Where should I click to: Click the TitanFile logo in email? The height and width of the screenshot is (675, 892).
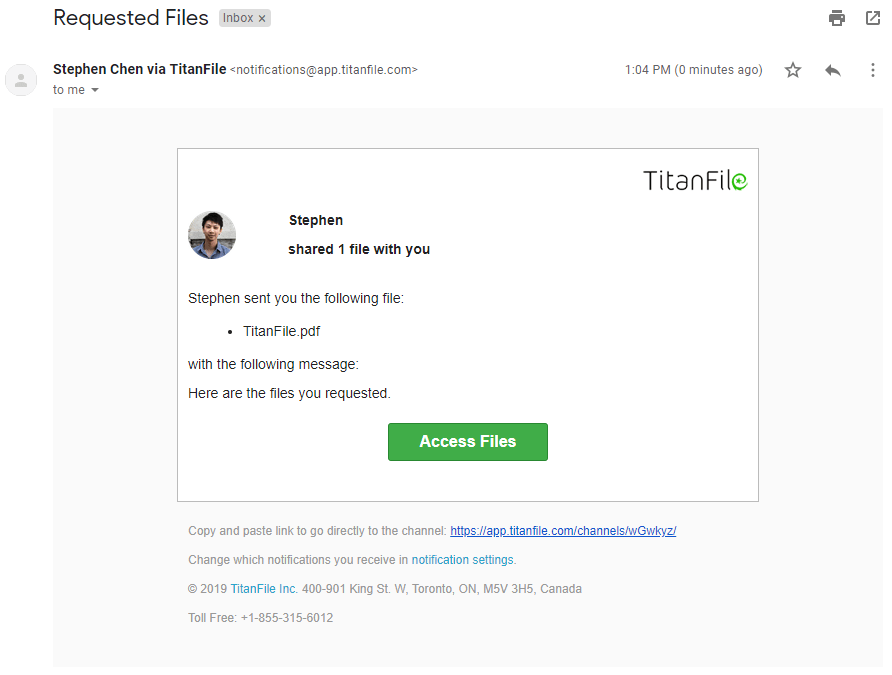695,180
